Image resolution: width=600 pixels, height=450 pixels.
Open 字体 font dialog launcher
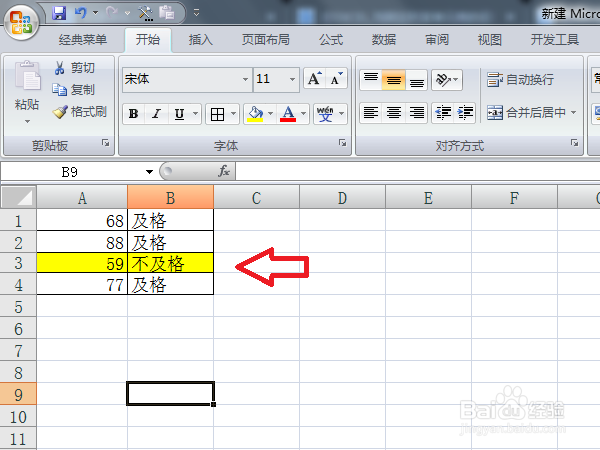(x=342, y=143)
